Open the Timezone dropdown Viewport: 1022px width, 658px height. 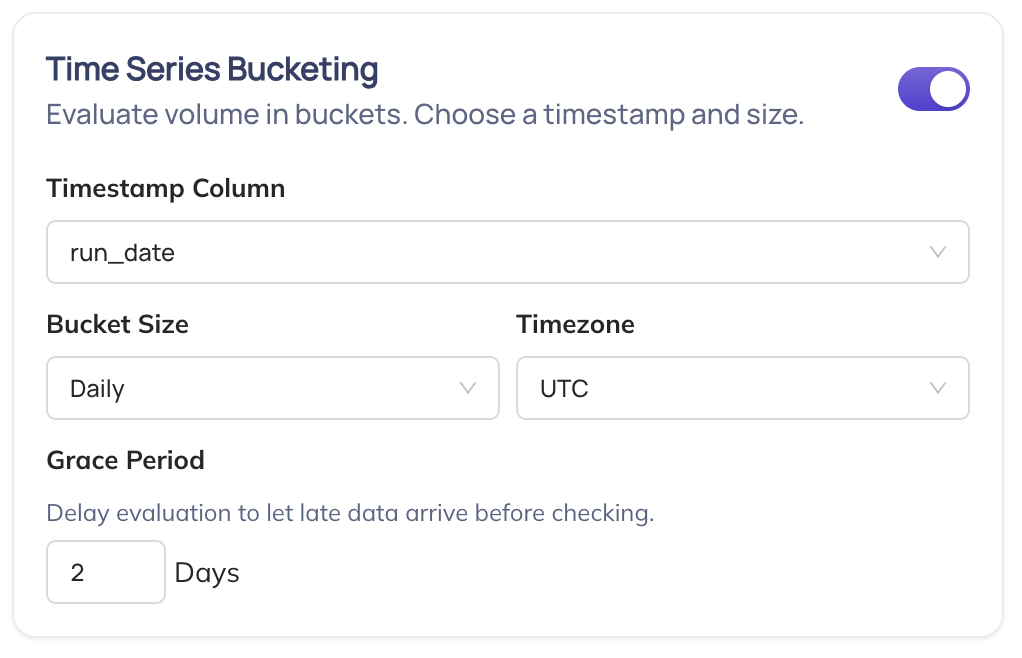(742, 388)
